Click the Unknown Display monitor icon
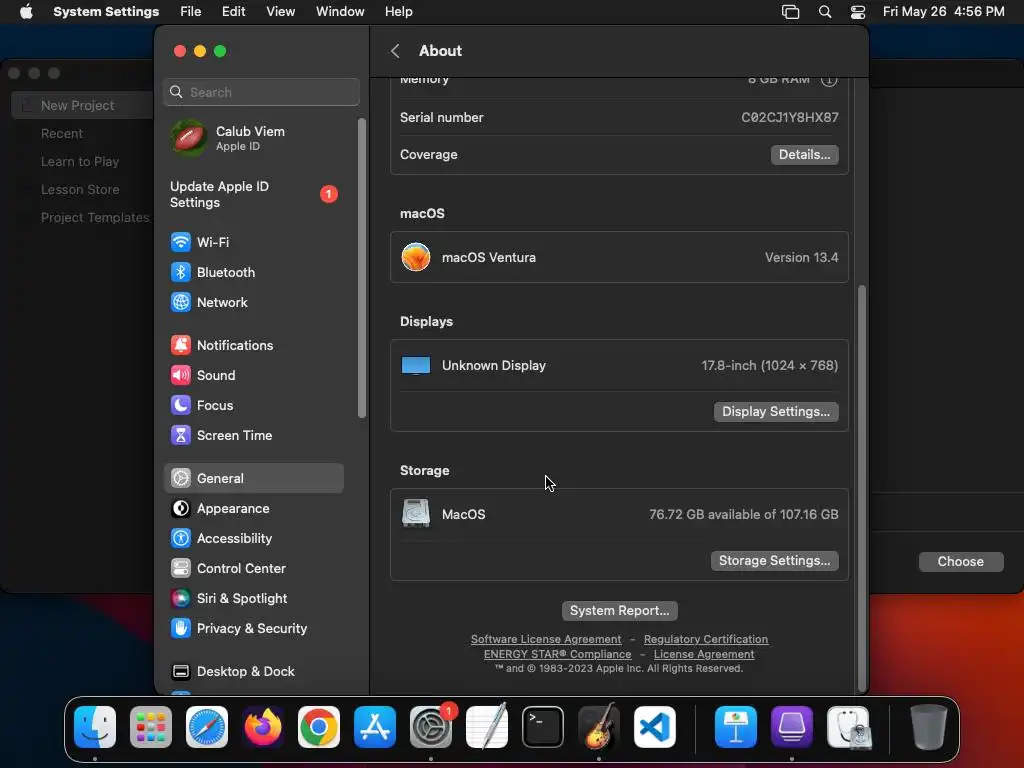This screenshot has height=768, width=1024. (416, 366)
